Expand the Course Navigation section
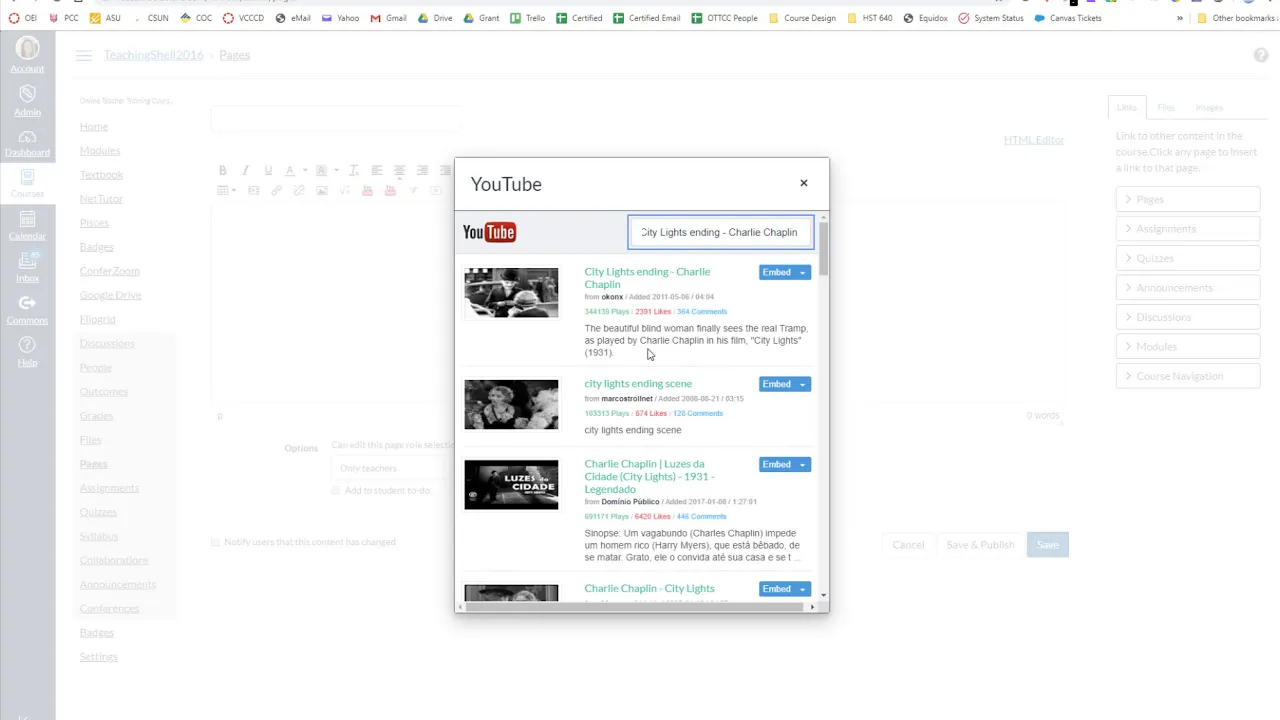This screenshot has width=1280, height=720. click(1188, 376)
